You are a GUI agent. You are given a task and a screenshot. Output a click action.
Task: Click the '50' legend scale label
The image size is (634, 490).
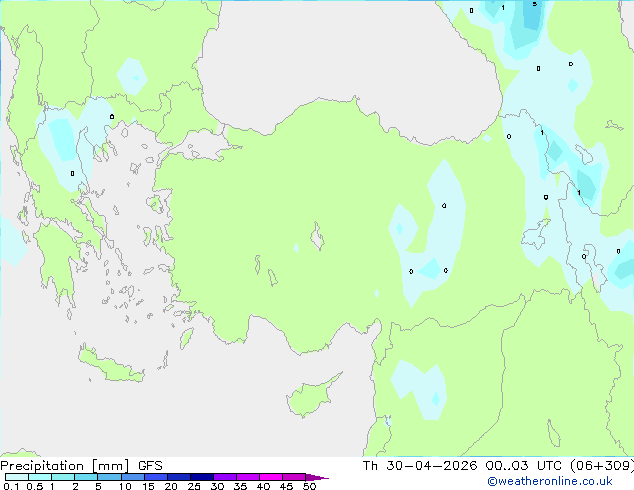point(309,486)
